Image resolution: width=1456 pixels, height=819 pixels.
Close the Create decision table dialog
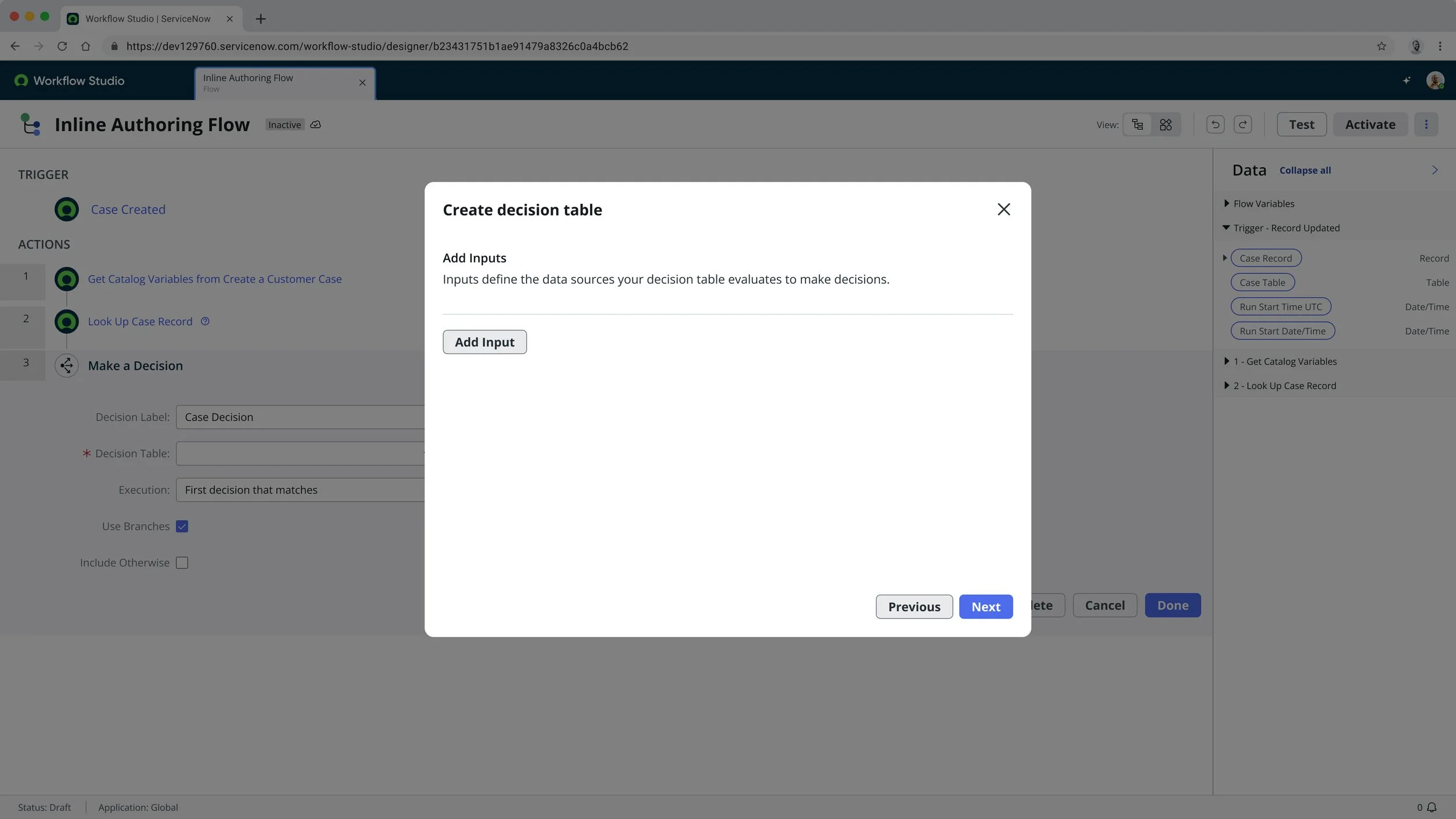coord(1003,209)
